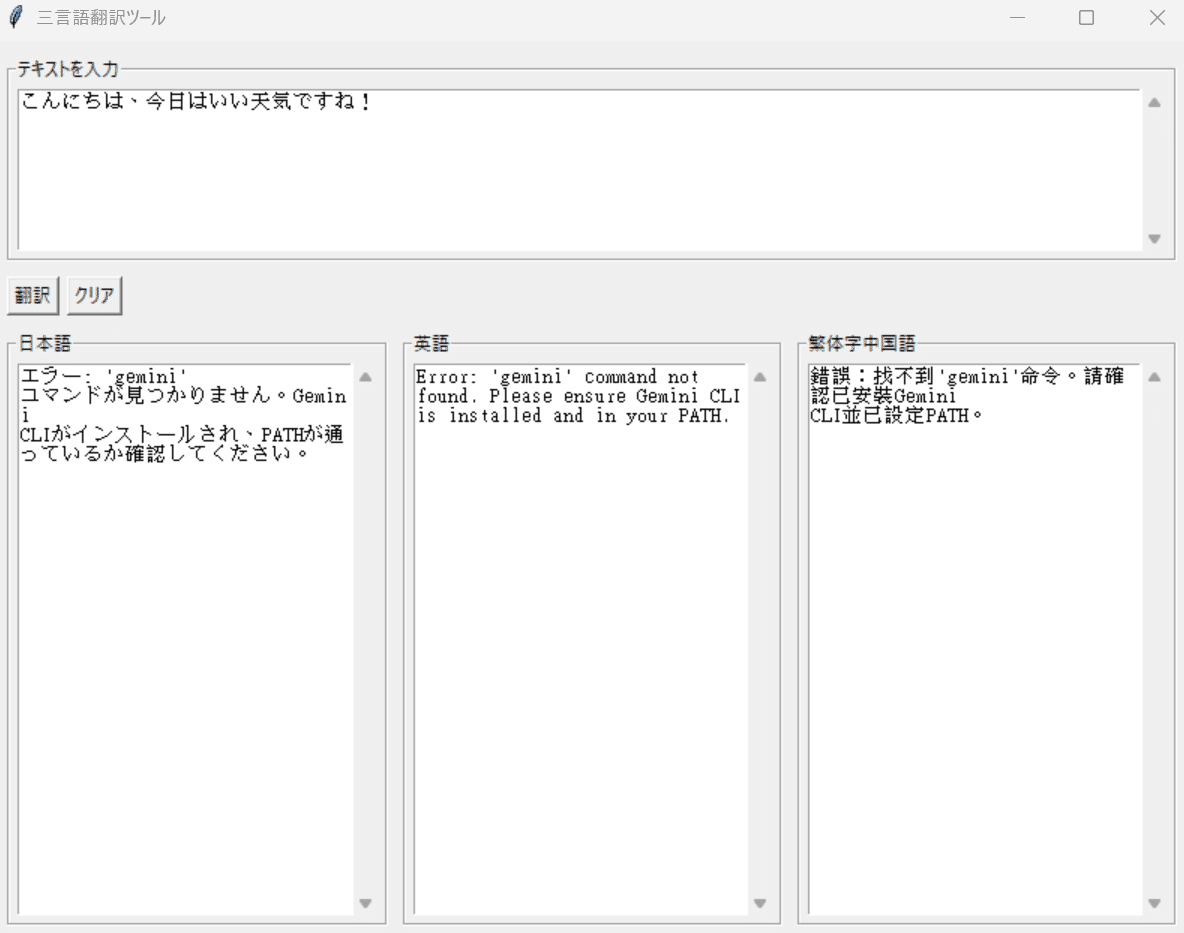Click the 英語 group box label
The image size is (1184, 933).
[x=430, y=343]
